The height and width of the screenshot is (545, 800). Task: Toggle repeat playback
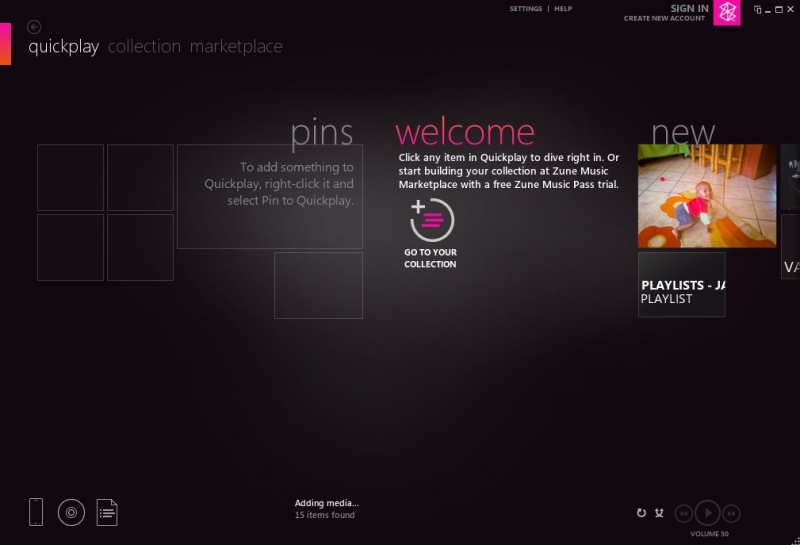click(x=641, y=513)
